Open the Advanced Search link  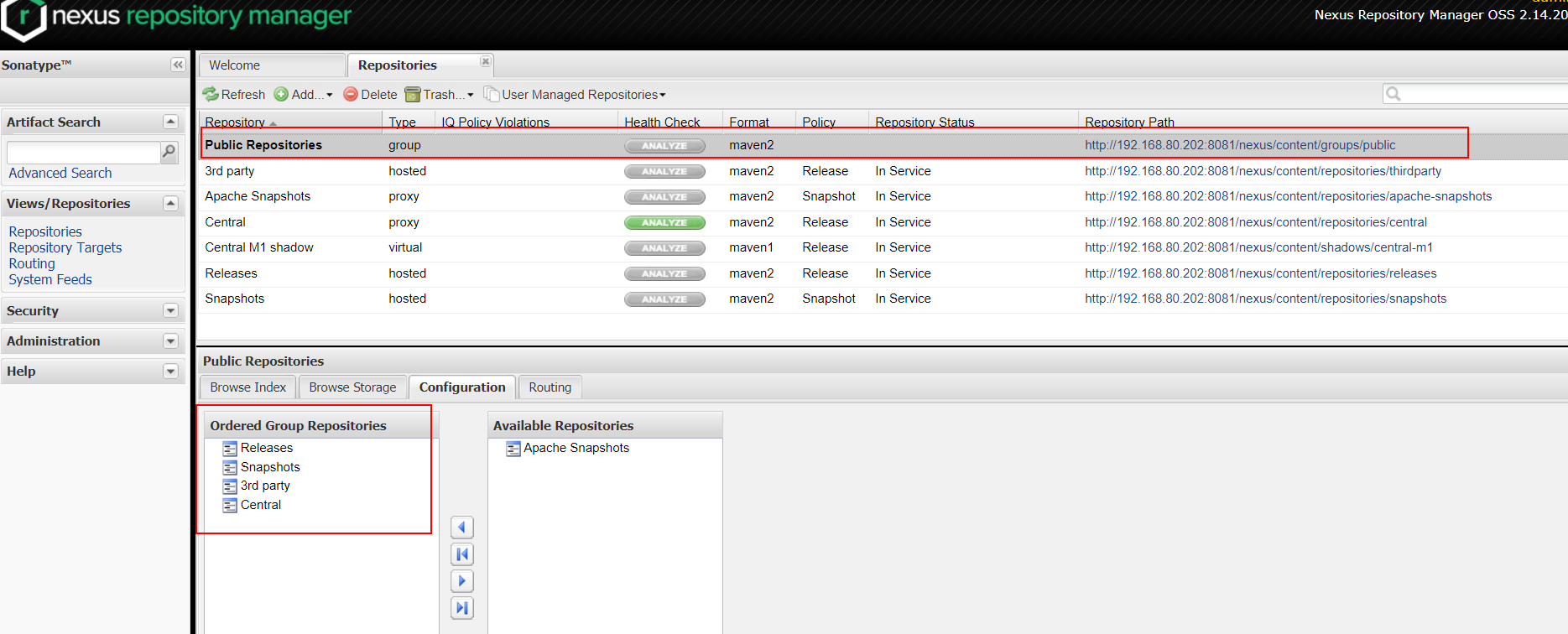click(60, 173)
